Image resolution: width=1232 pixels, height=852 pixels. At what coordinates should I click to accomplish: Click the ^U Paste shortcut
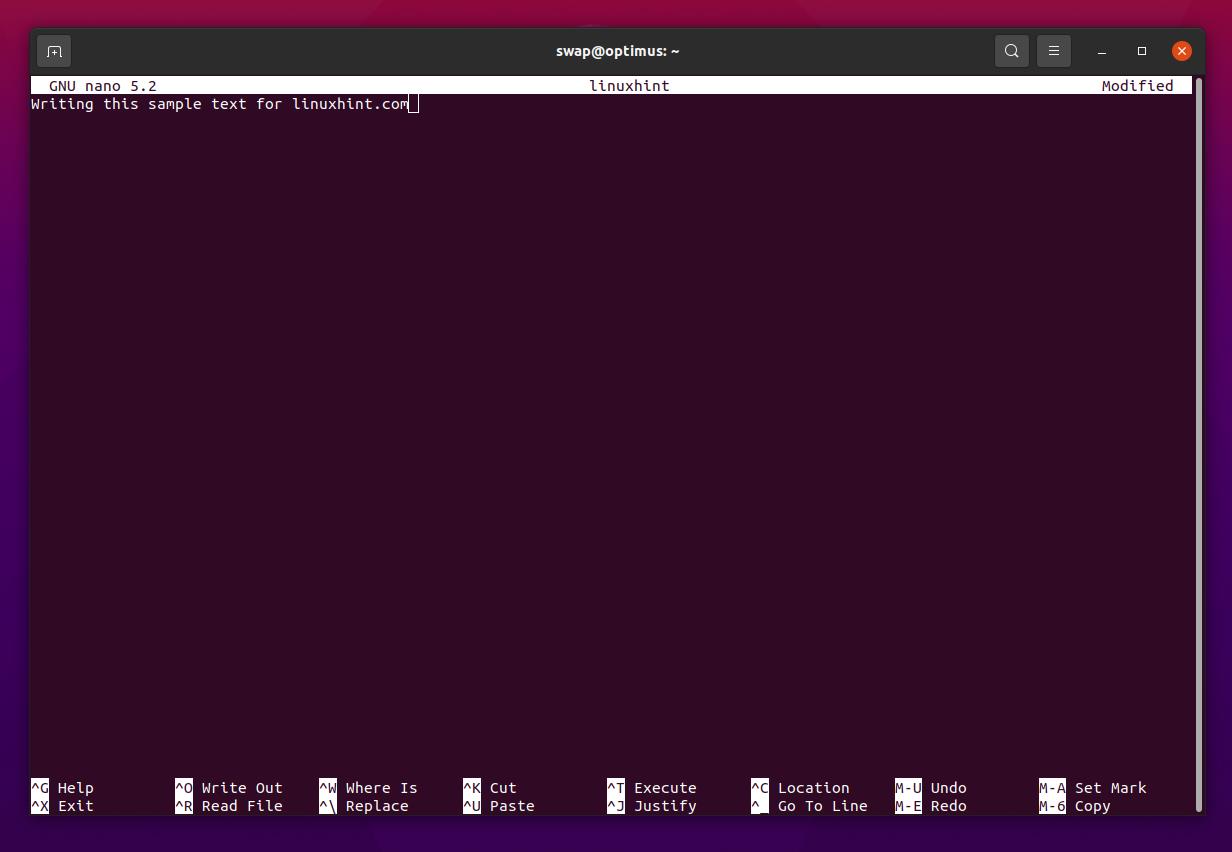coord(499,806)
